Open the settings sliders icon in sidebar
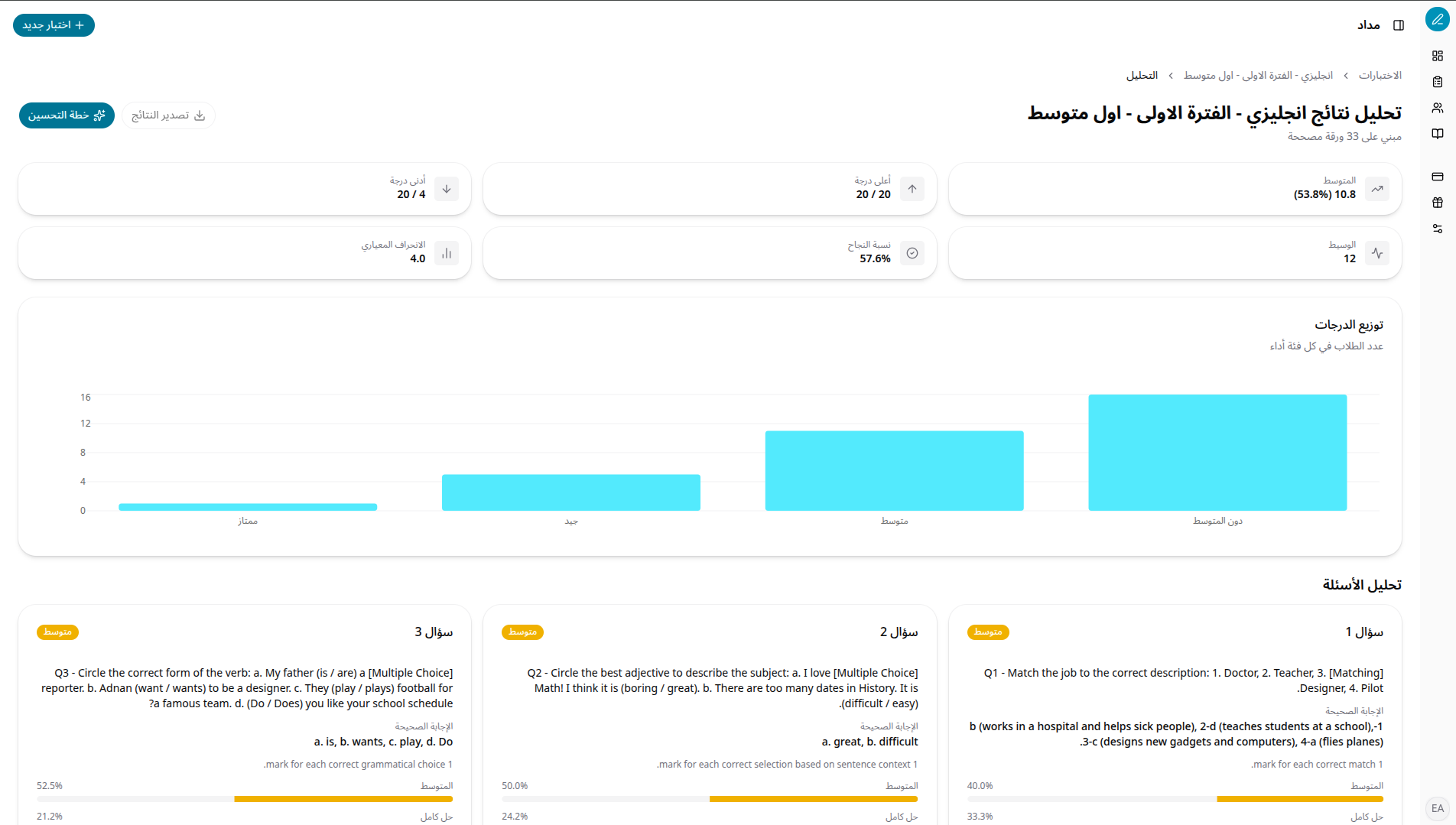Viewport: 1456px width, 825px height. point(1438,229)
